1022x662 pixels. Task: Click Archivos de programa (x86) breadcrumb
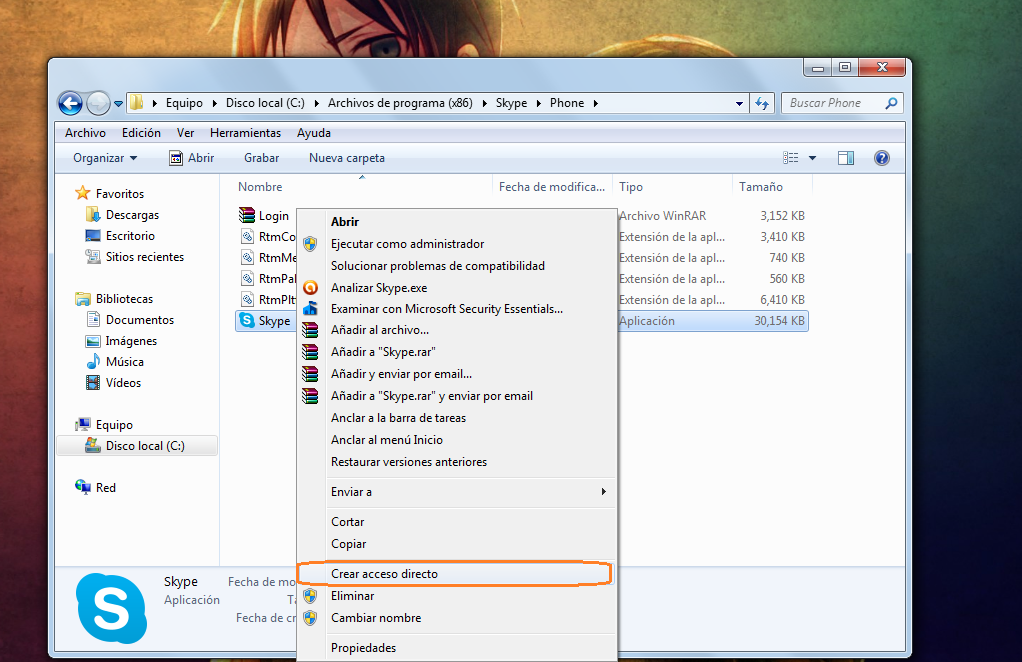click(400, 103)
